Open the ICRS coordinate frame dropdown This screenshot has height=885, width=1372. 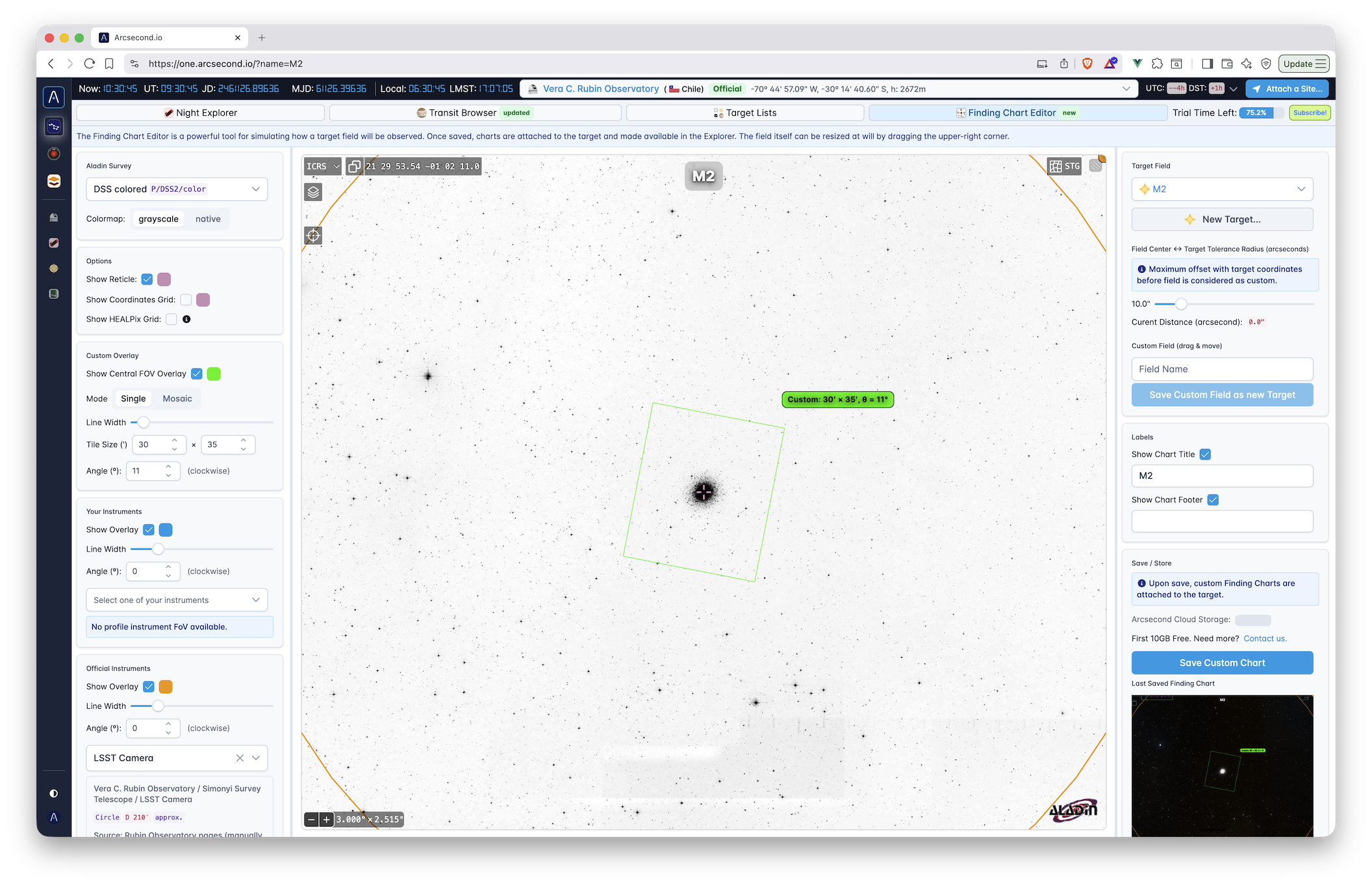coord(322,166)
